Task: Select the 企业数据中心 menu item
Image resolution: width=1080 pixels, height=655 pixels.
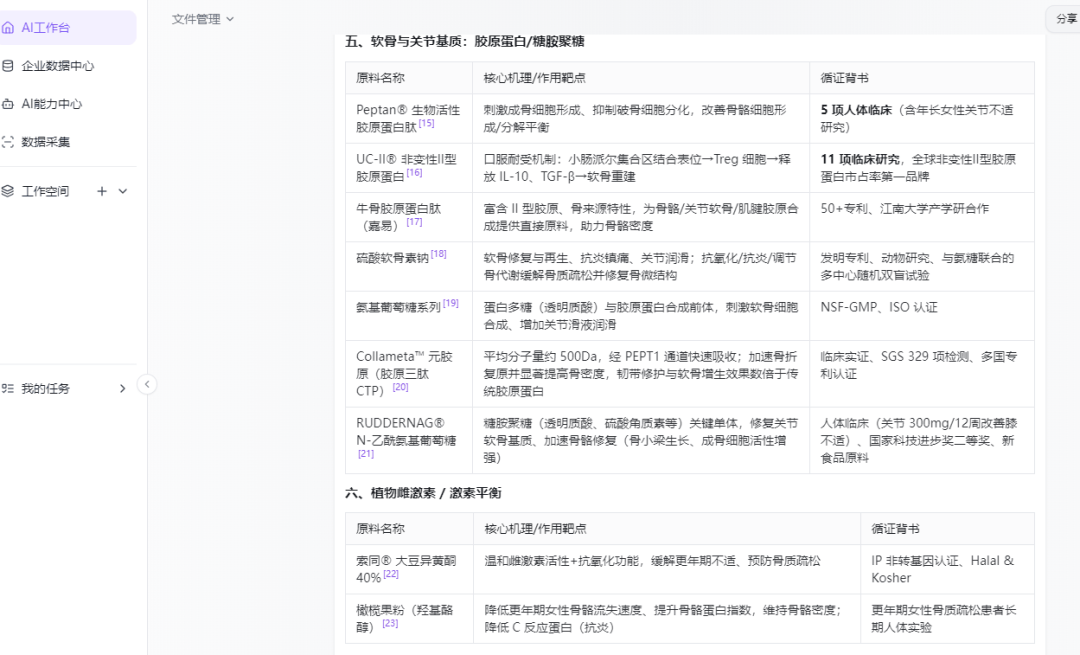Action: coord(67,66)
